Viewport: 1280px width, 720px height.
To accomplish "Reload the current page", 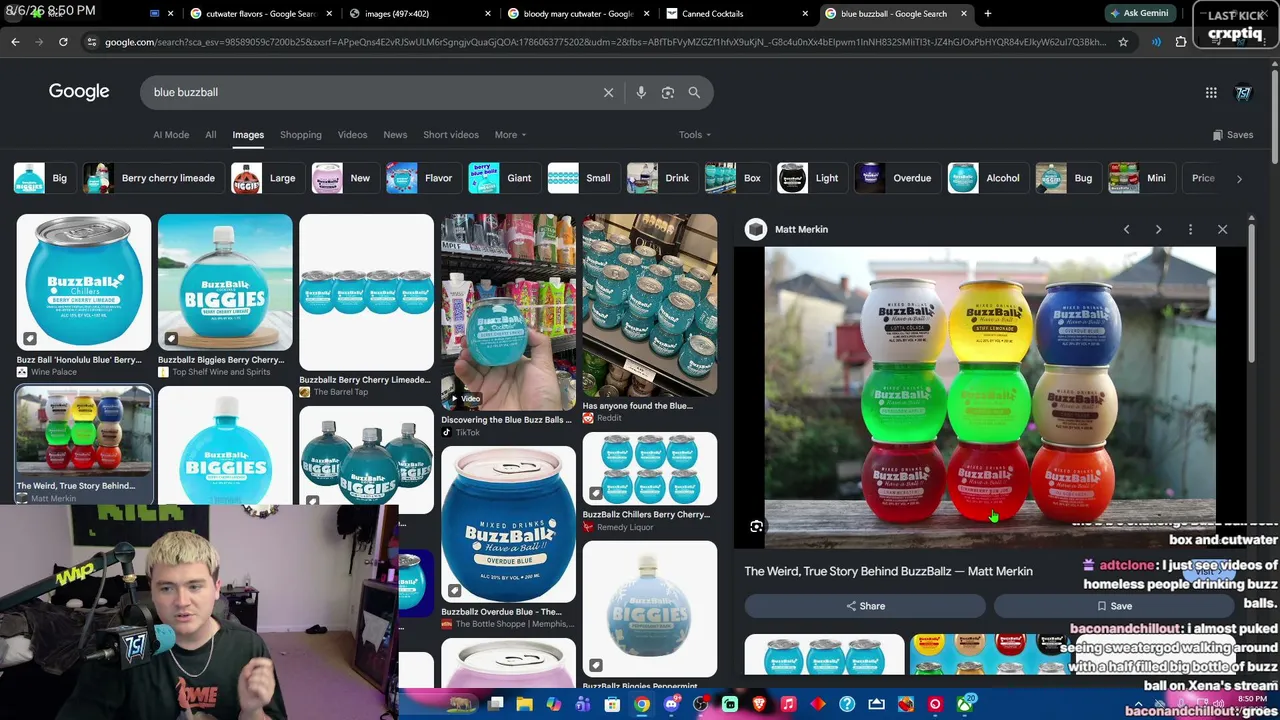I will click(x=63, y=42).
